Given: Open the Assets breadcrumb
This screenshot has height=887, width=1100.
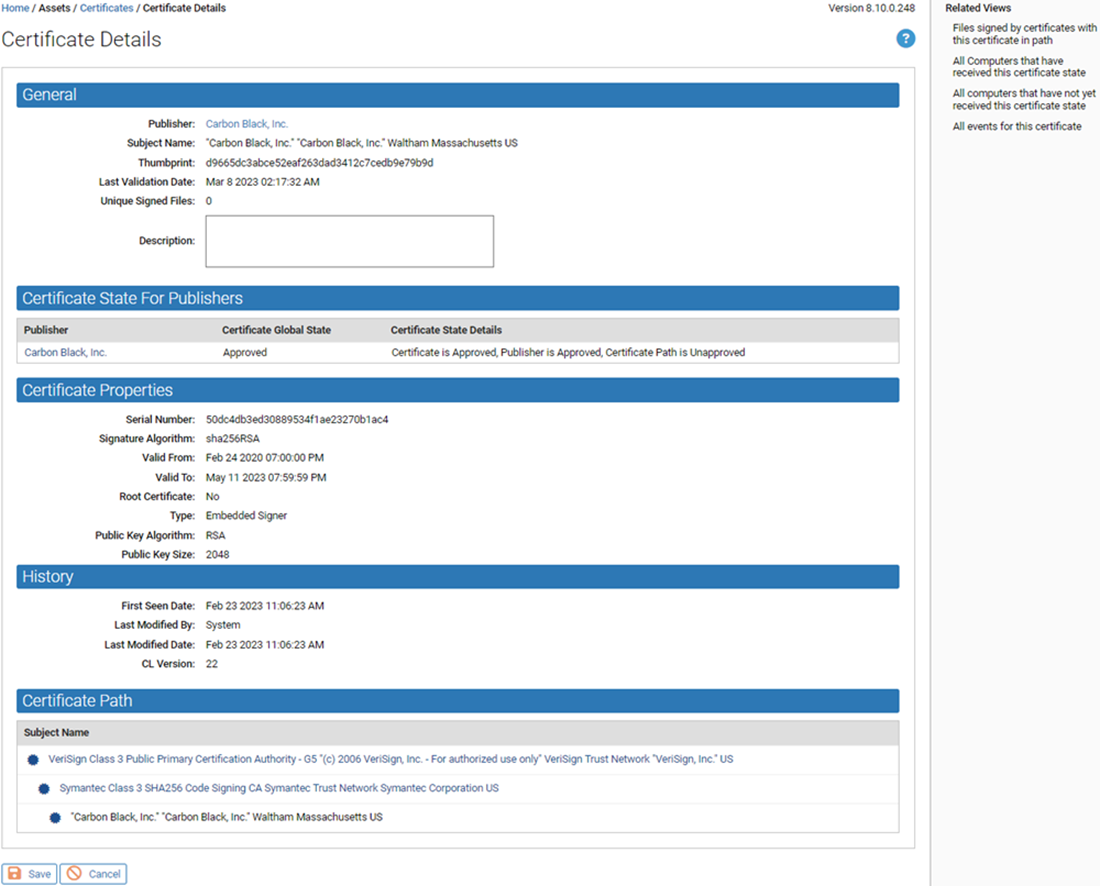Looking at the screenshot, I should [54, 7].
